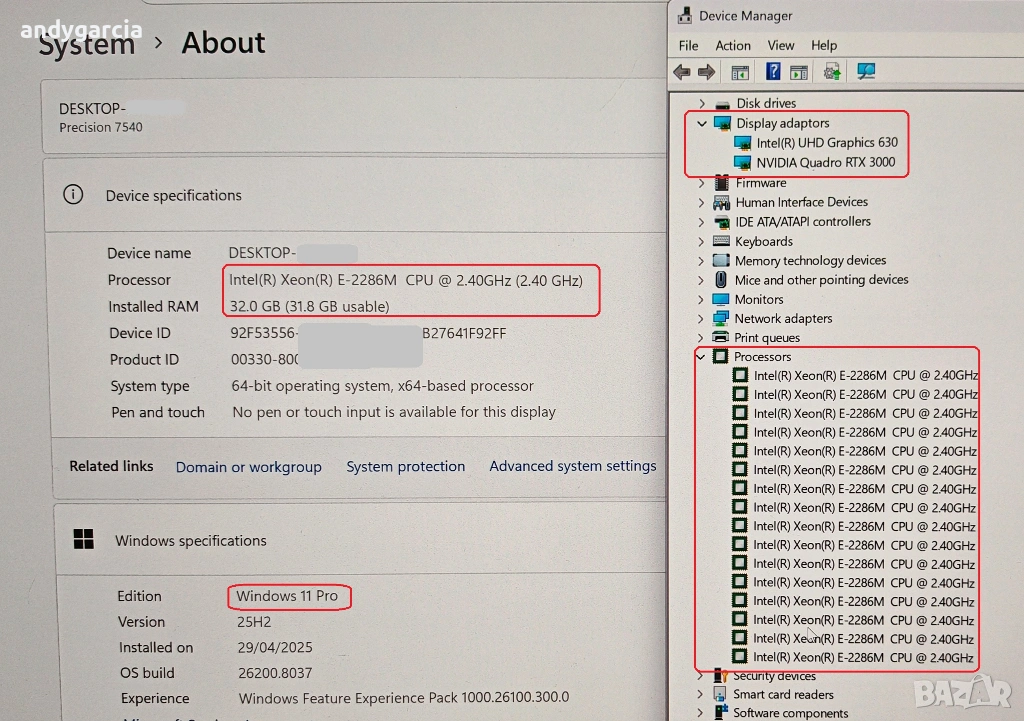Click the Update device driver toolbar icon
The width and height of the screenshot is (1024, 721).
[832, 72]
